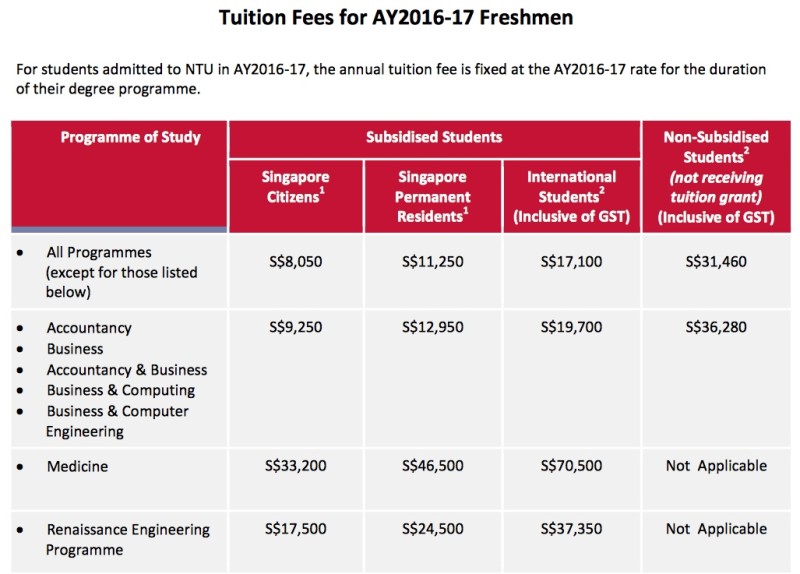Select the "Renaissance Engineering Programme" row label
800x574 pixels.
point(128,539)
